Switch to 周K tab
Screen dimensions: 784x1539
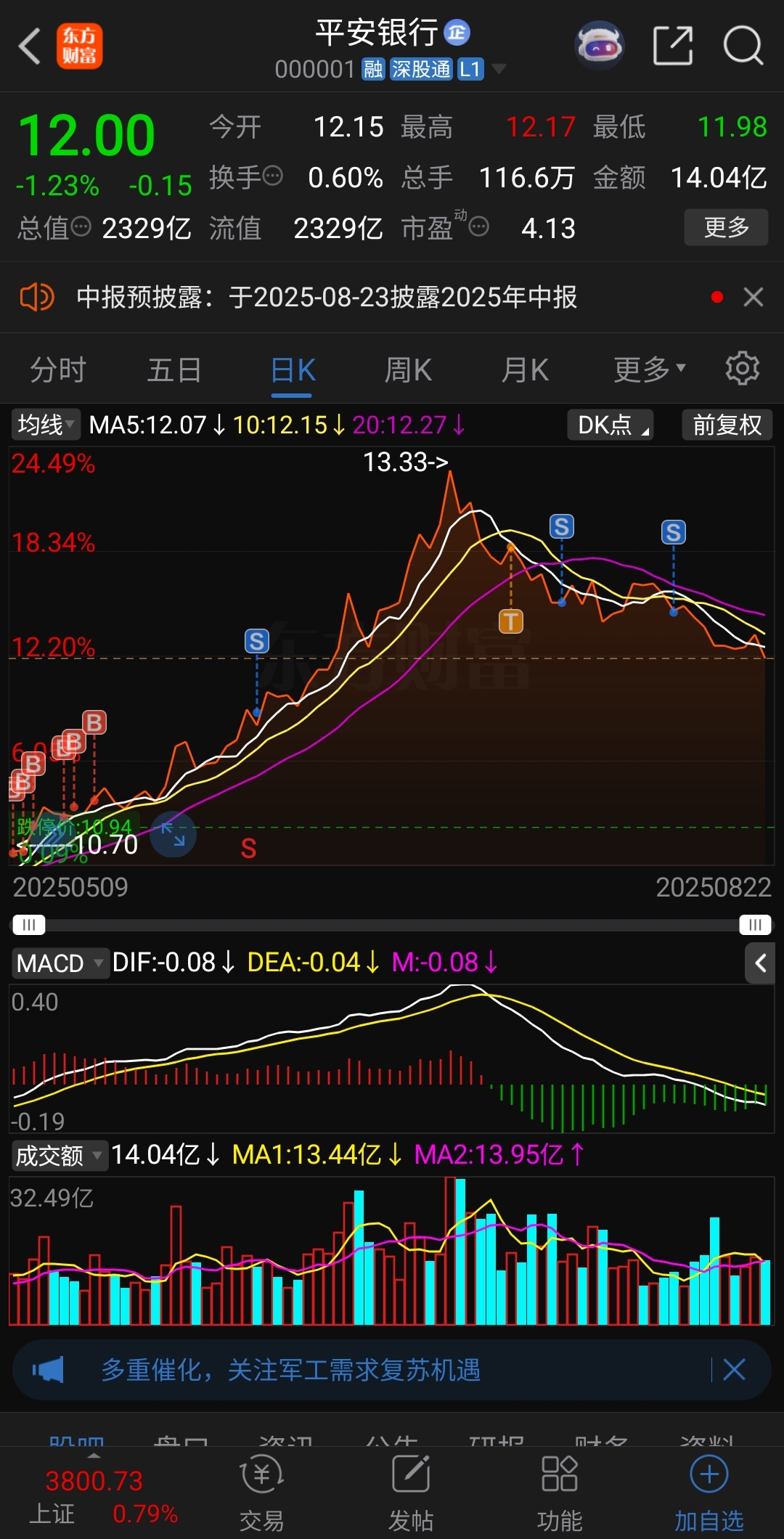coord(408,370)
